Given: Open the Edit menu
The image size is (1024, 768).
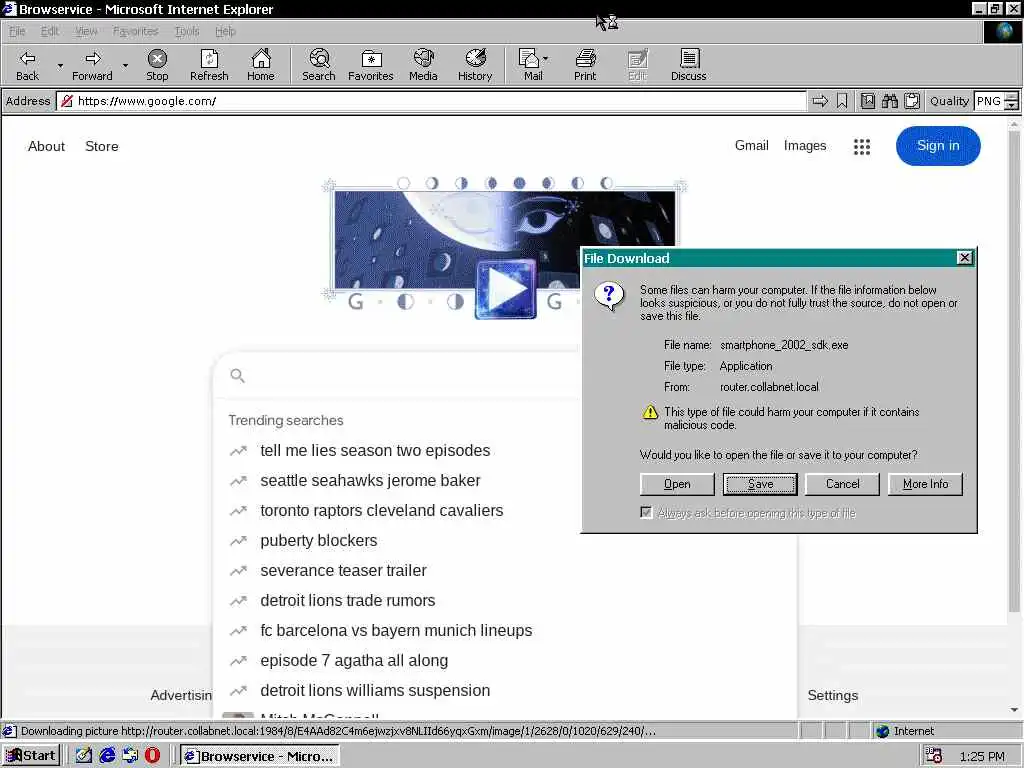Looking at the screenshot, I should [x=50, y=31].
